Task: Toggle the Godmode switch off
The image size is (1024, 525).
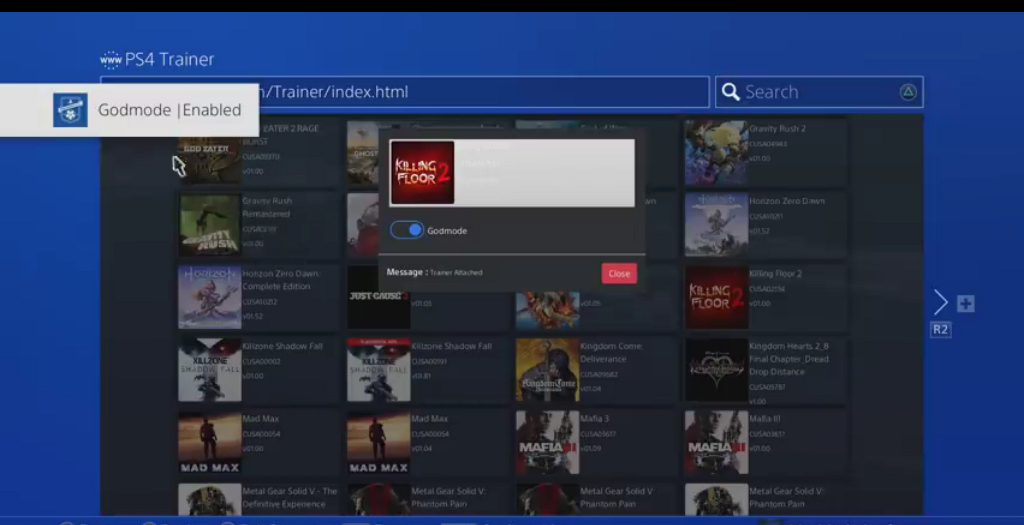Action: tap(408, 230)
